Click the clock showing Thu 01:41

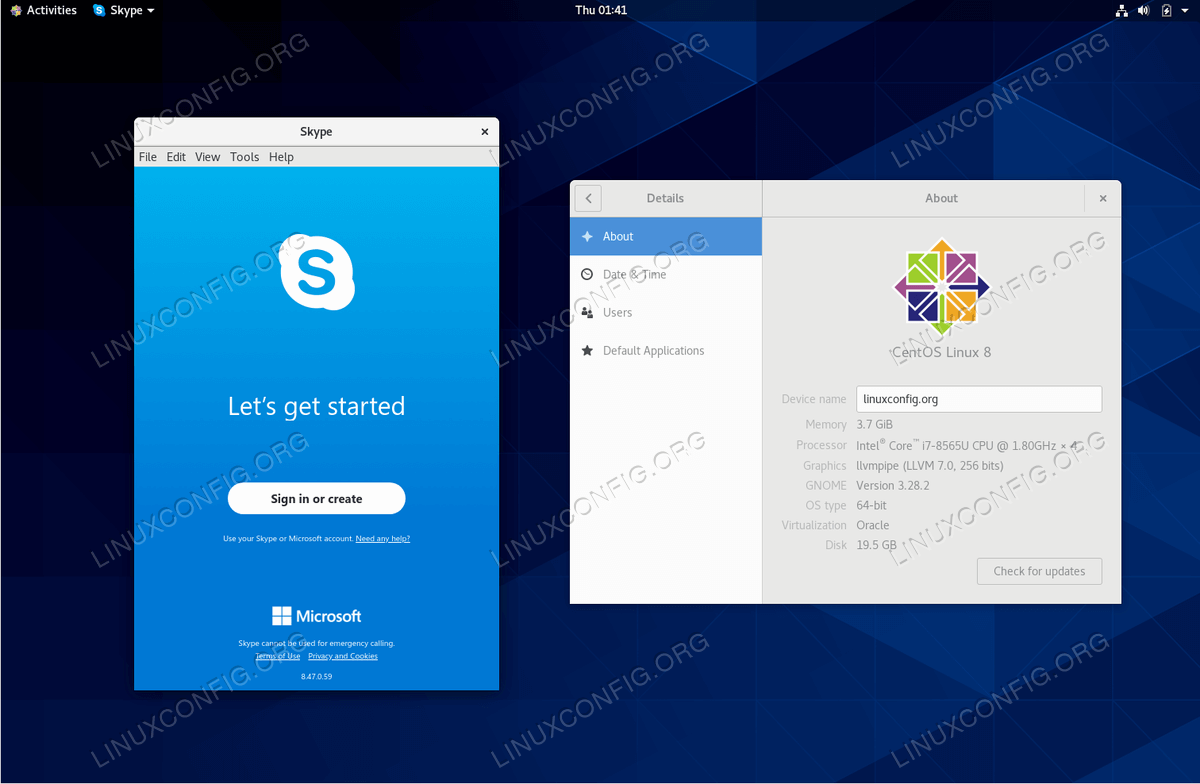click(x=601, y=10)
